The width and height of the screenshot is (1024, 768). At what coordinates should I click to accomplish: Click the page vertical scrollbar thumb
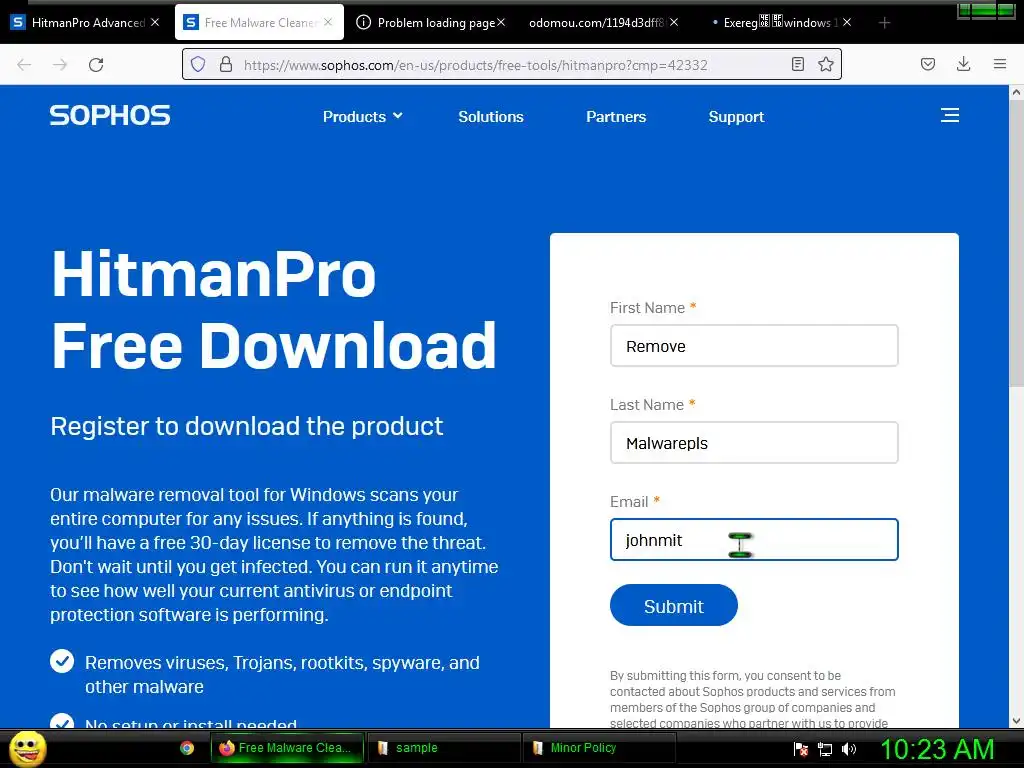point(1017,244)
